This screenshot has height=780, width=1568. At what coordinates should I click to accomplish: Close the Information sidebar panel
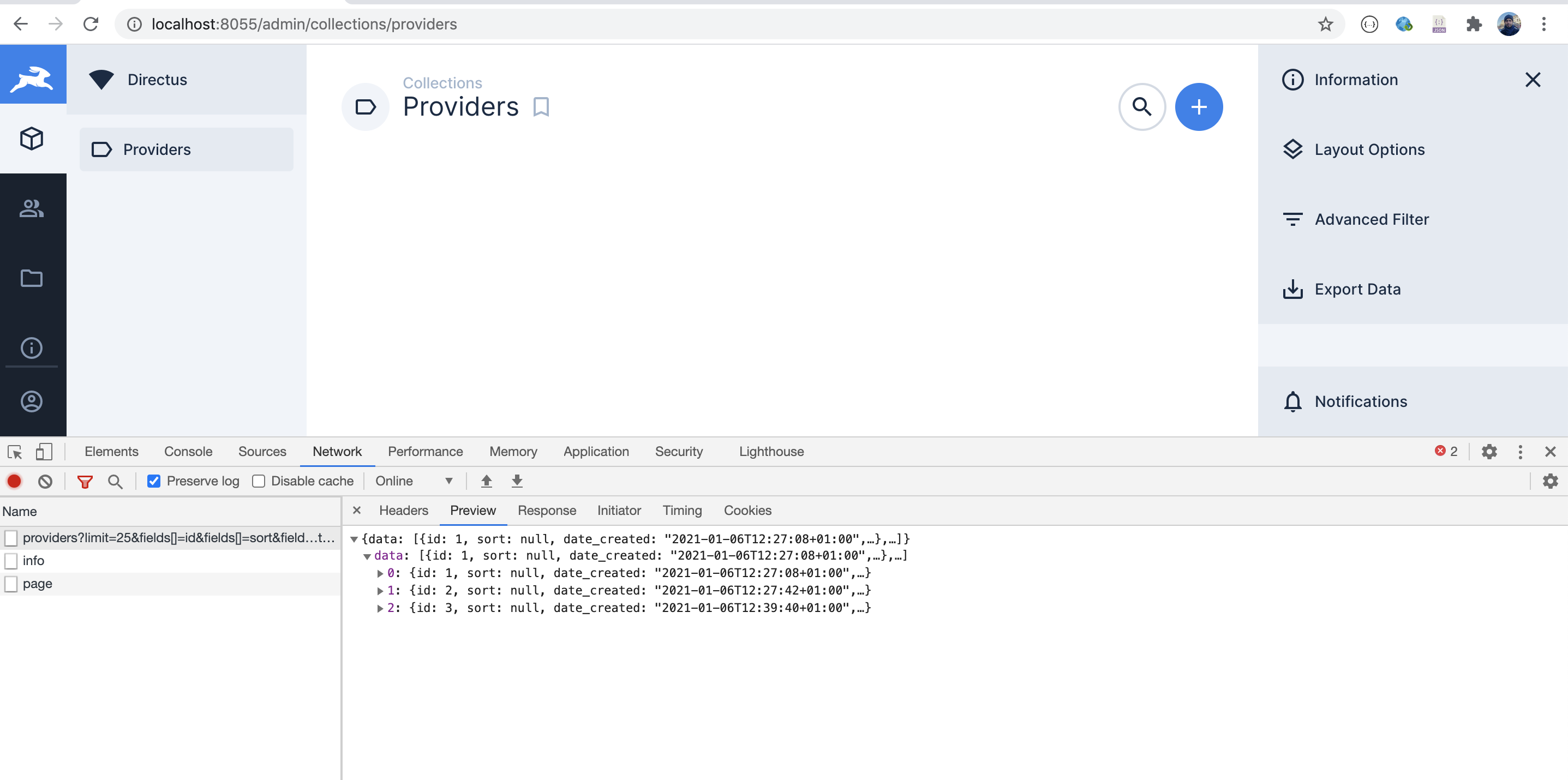tap(1533, 80)
